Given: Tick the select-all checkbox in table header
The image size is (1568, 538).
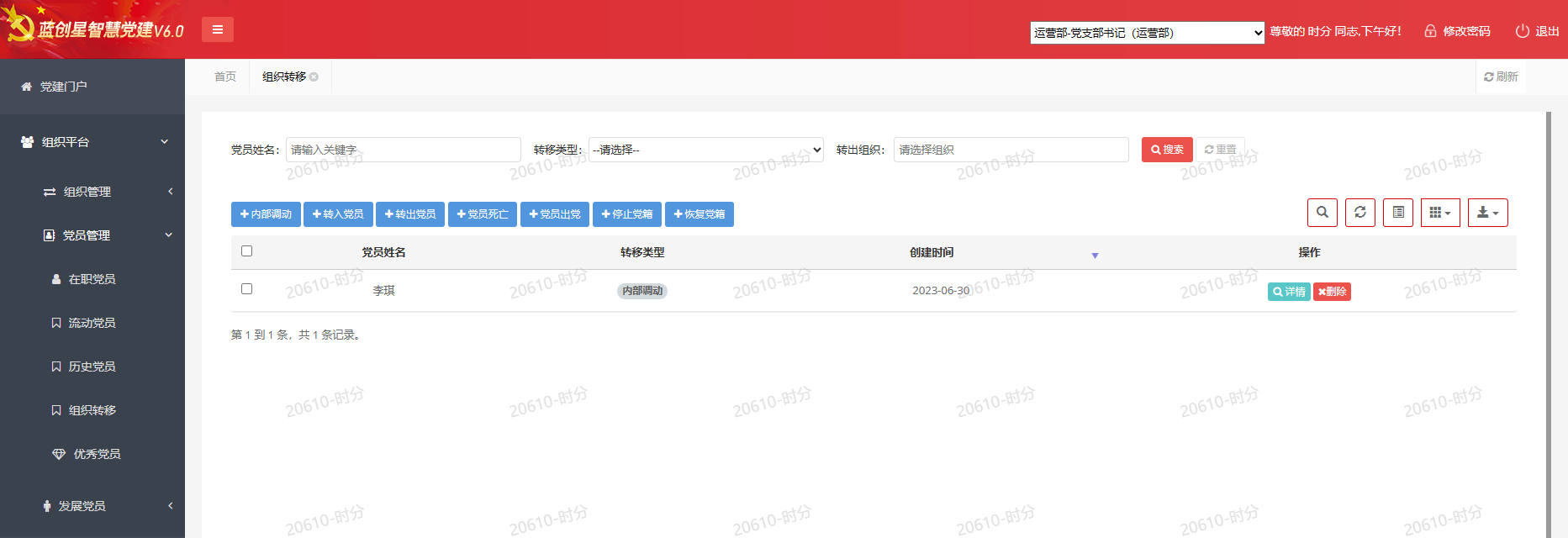Looking at the screenshot, I should [x=246, y=251].
